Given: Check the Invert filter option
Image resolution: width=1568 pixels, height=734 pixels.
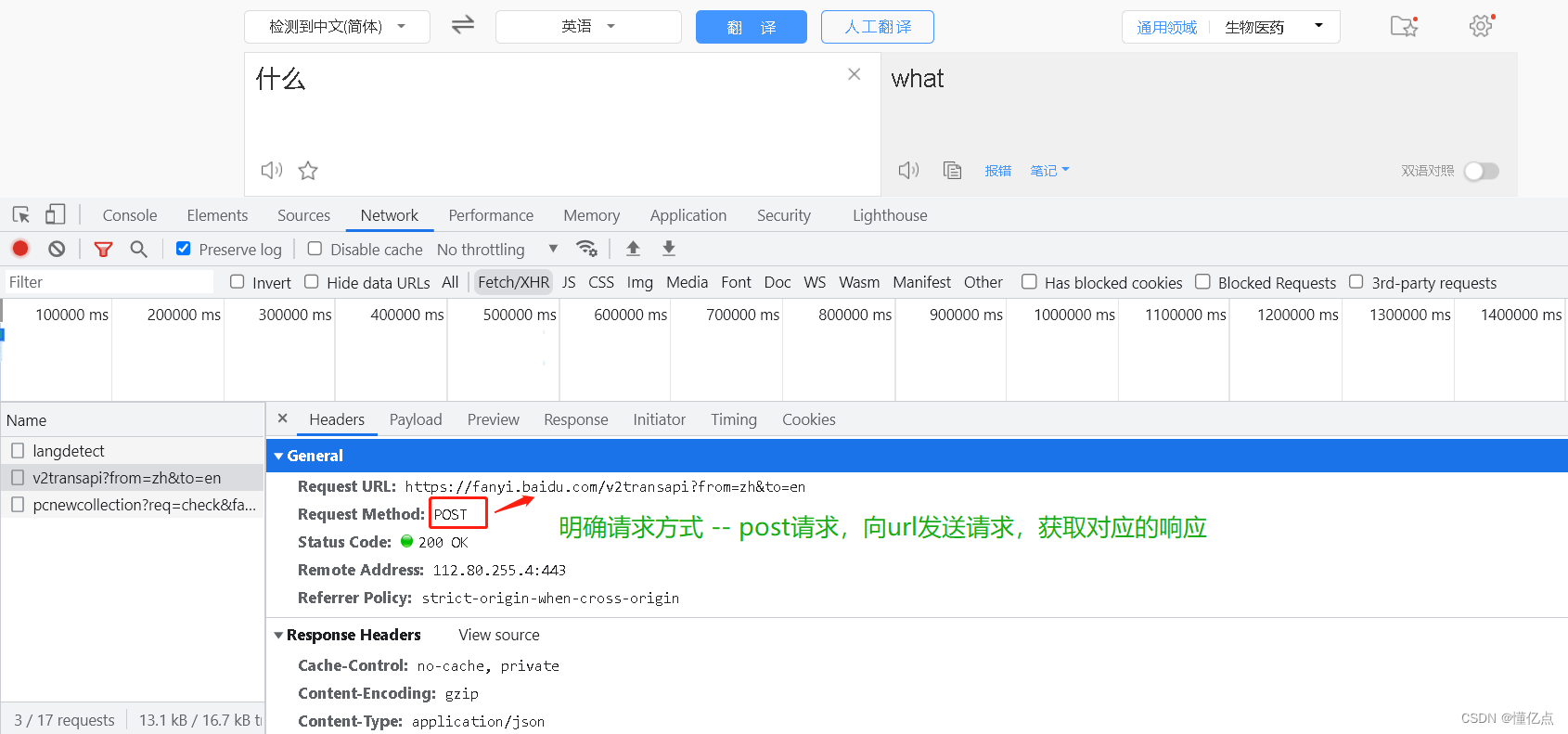Looking at the screenshot, I should tap(238, 282).
